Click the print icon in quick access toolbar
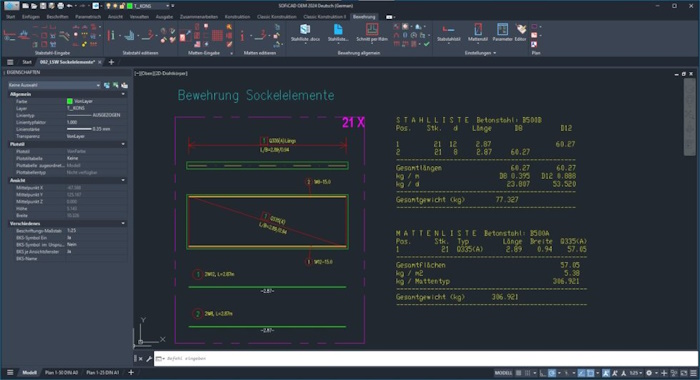This screenshot has height=380, width=700. [x=60, y=6]
